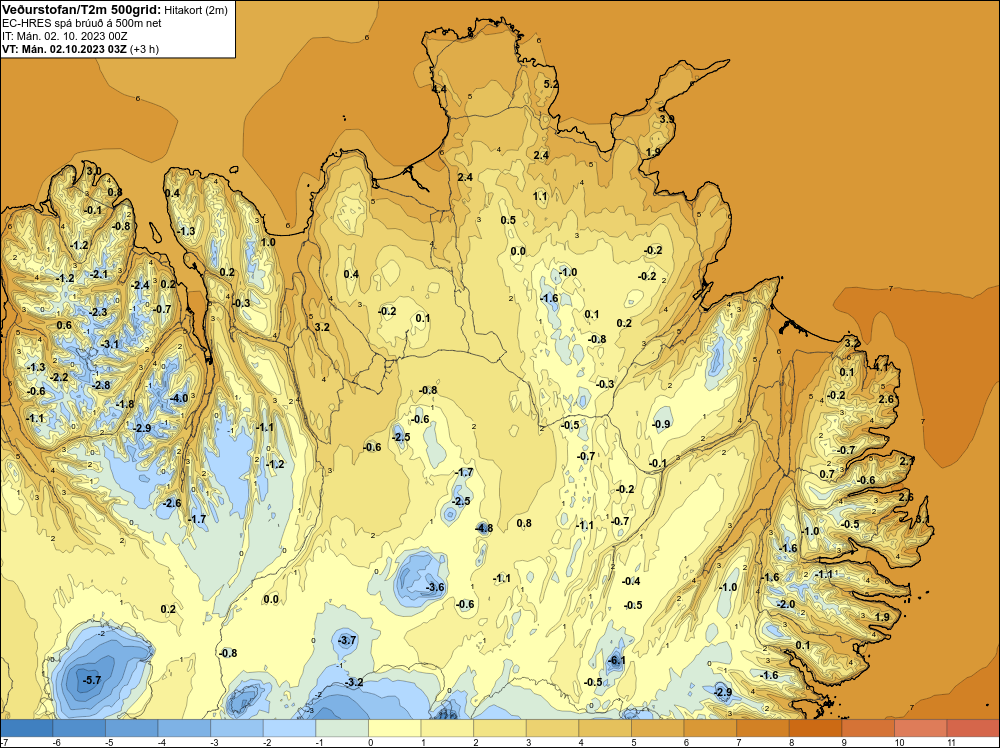
Task: Click the 2.7 temperature value
Action: pos(906,460)
